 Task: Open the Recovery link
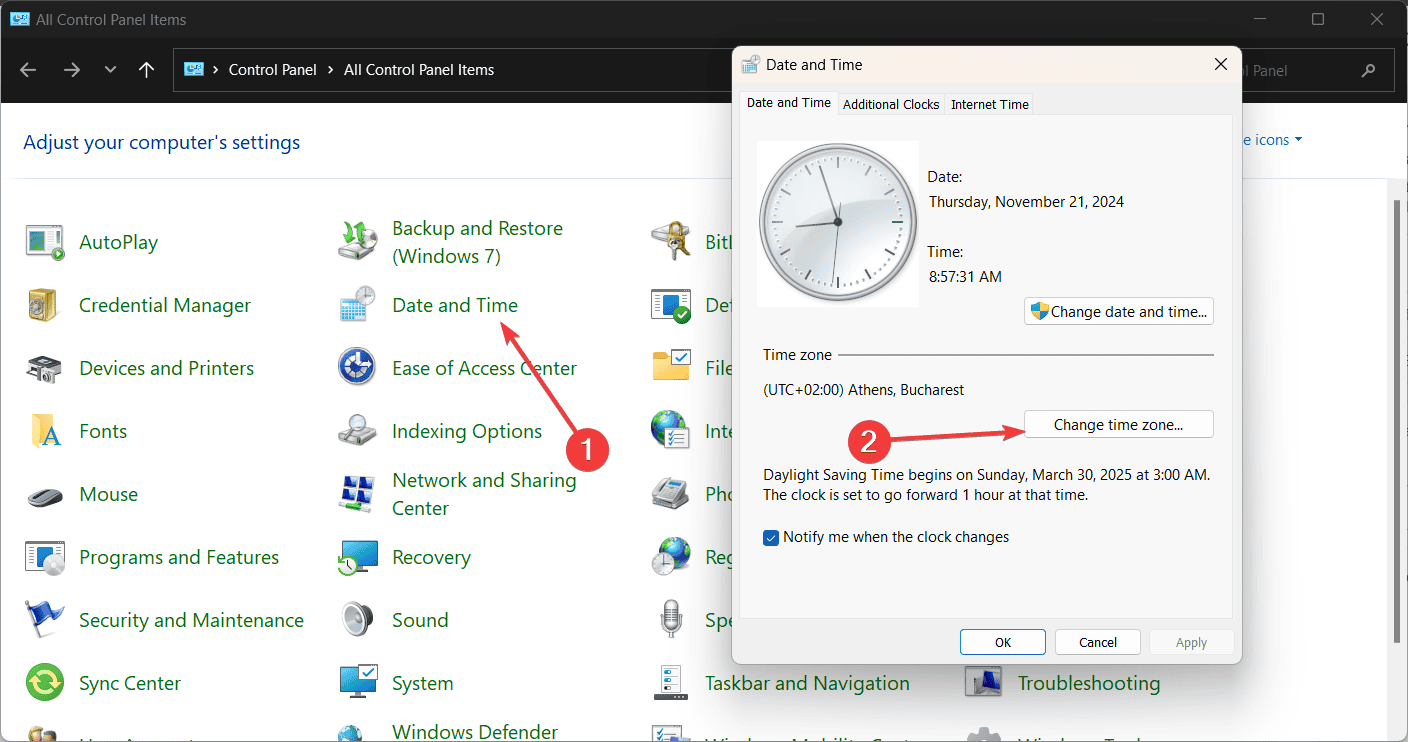pos(431,557)
